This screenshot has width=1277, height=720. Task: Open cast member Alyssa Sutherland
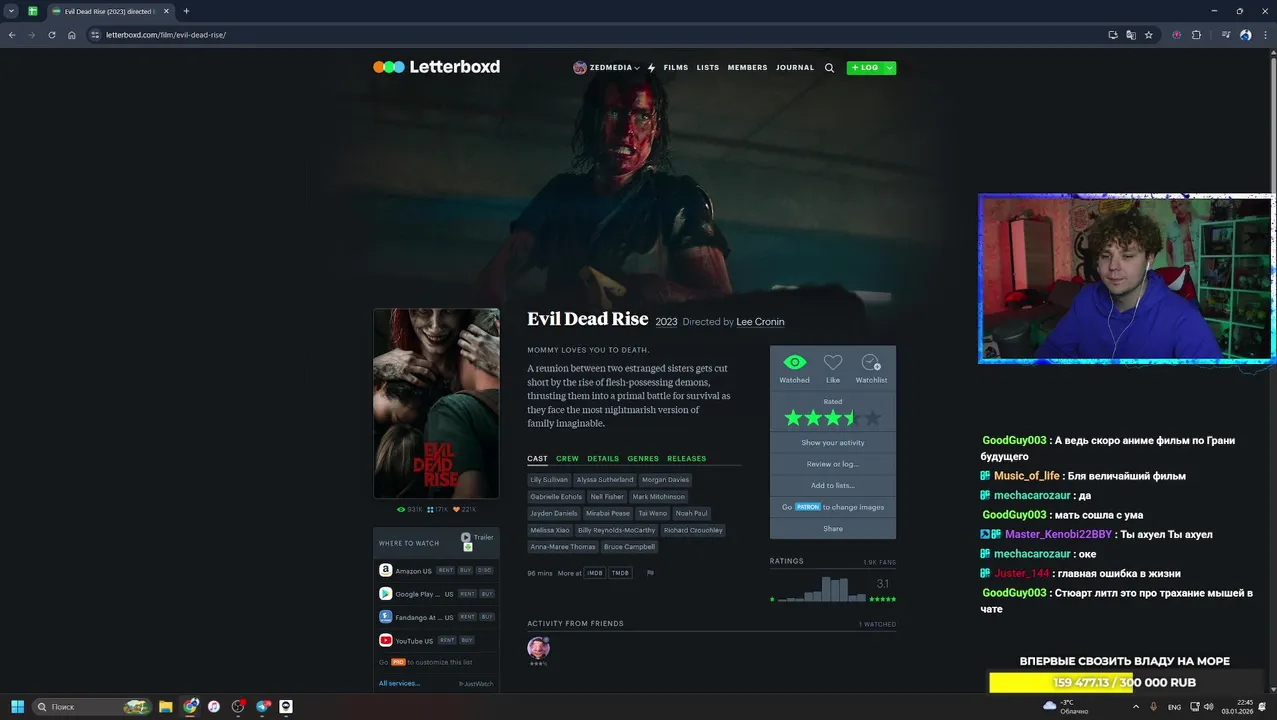click(x=605, y=480)
